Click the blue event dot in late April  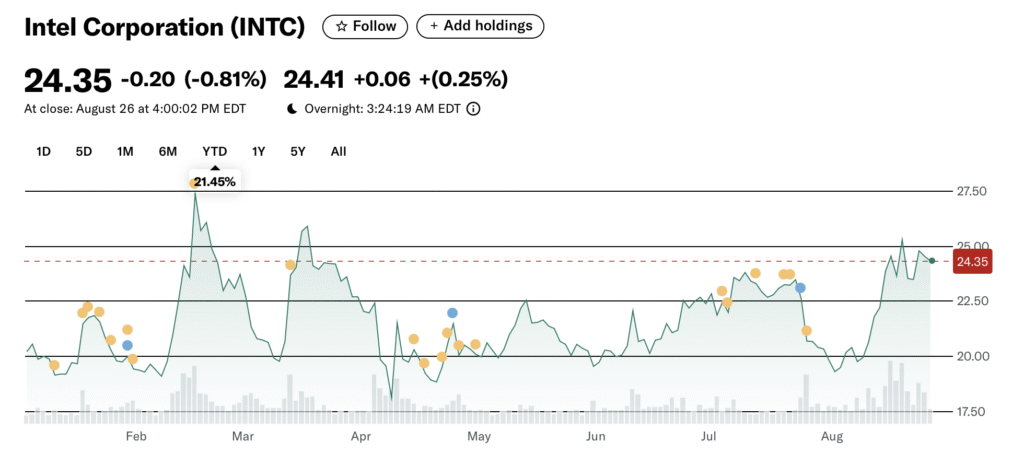coord(452,313)
